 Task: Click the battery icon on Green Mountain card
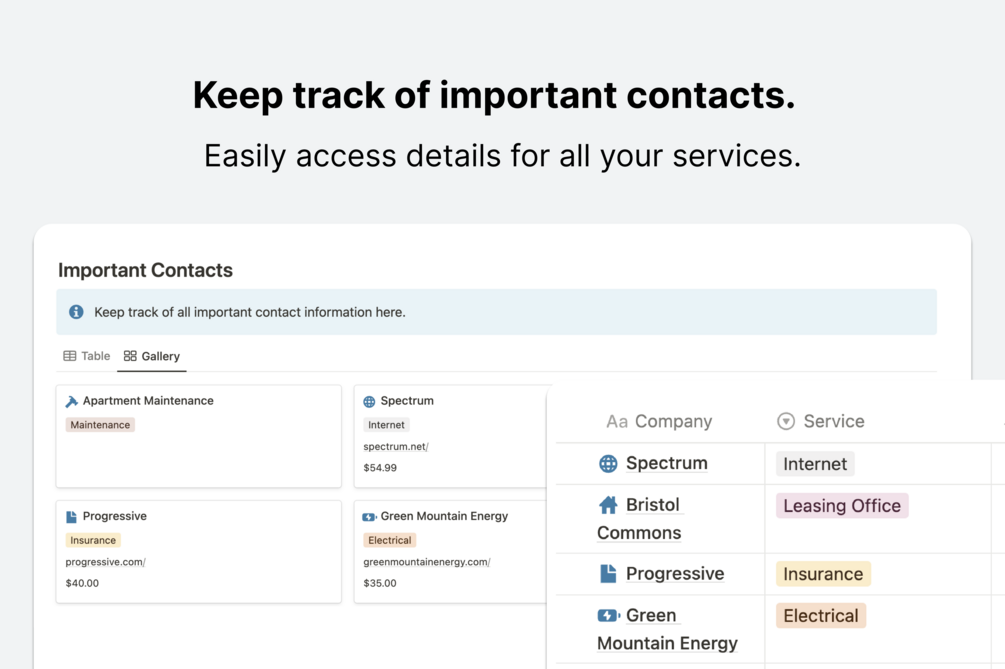pos(369,517)
